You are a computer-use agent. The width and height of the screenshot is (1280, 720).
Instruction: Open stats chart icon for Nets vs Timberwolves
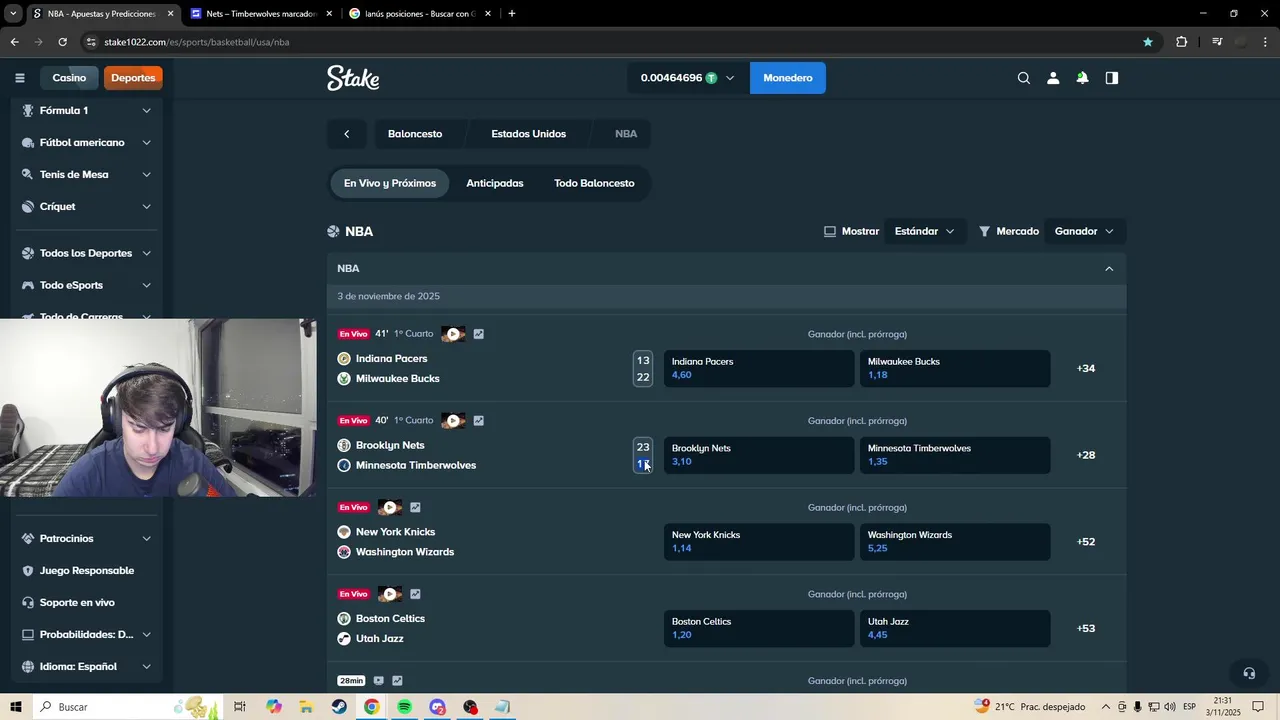click(x=479, y=421)
